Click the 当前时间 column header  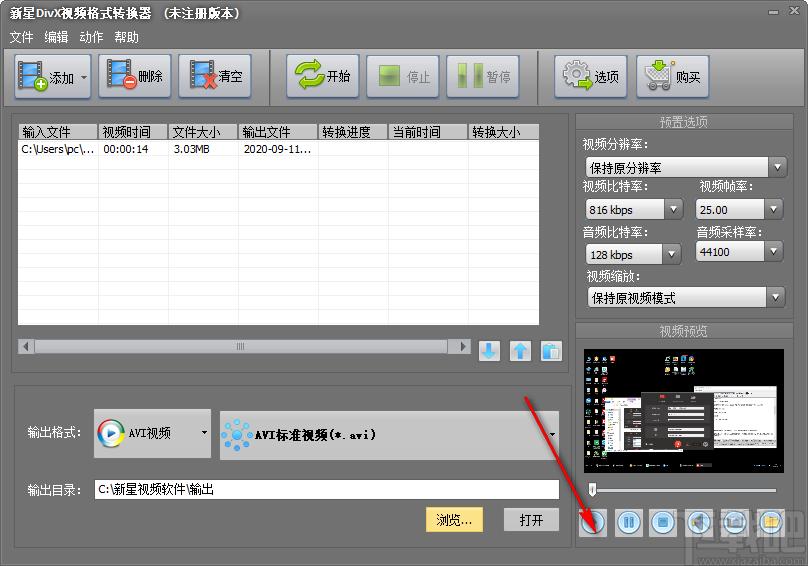[428, 132]
